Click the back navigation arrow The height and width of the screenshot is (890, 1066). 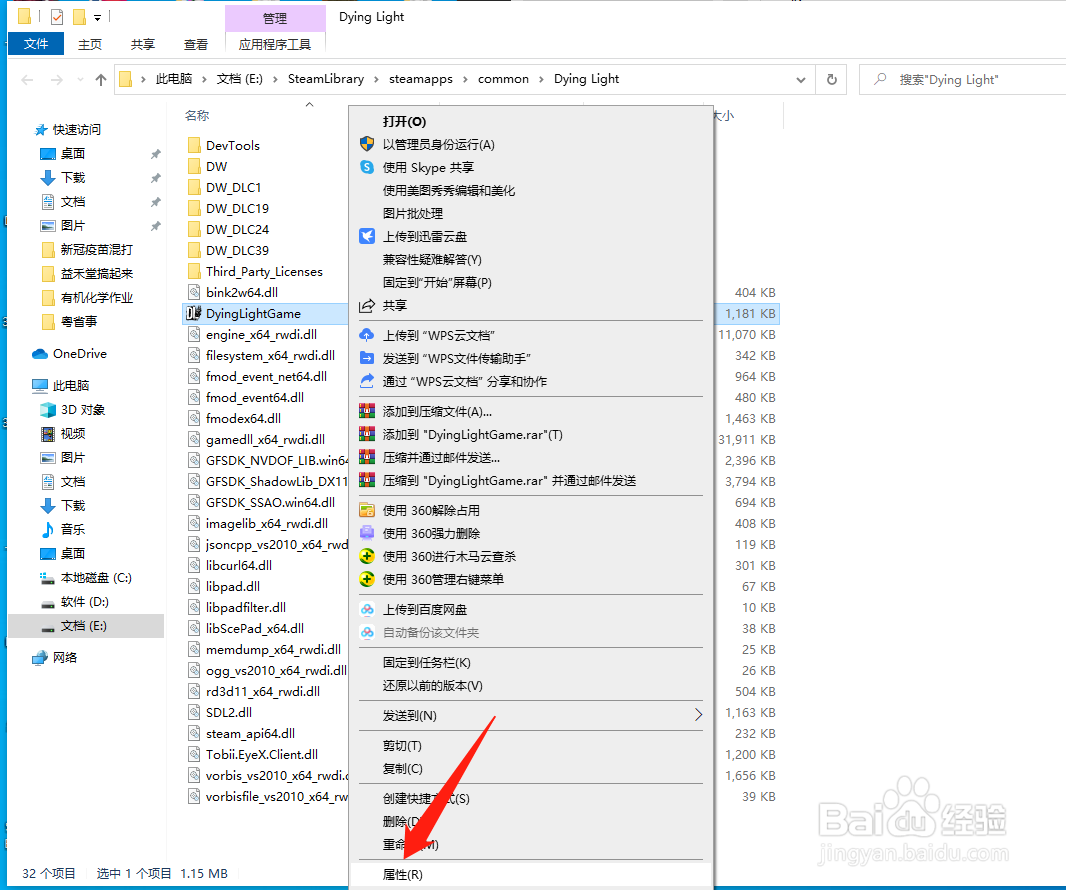(27, 80)
